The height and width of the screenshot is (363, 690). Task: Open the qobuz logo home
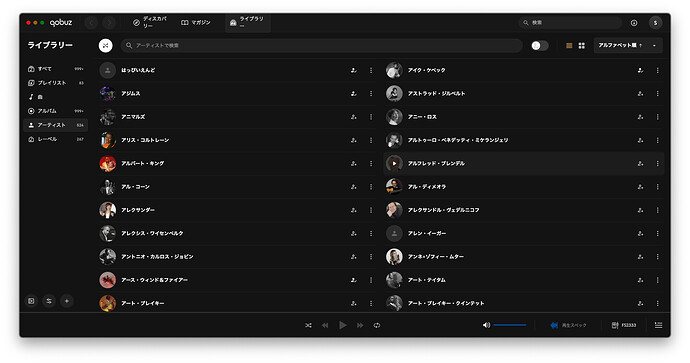pos(61,22)
